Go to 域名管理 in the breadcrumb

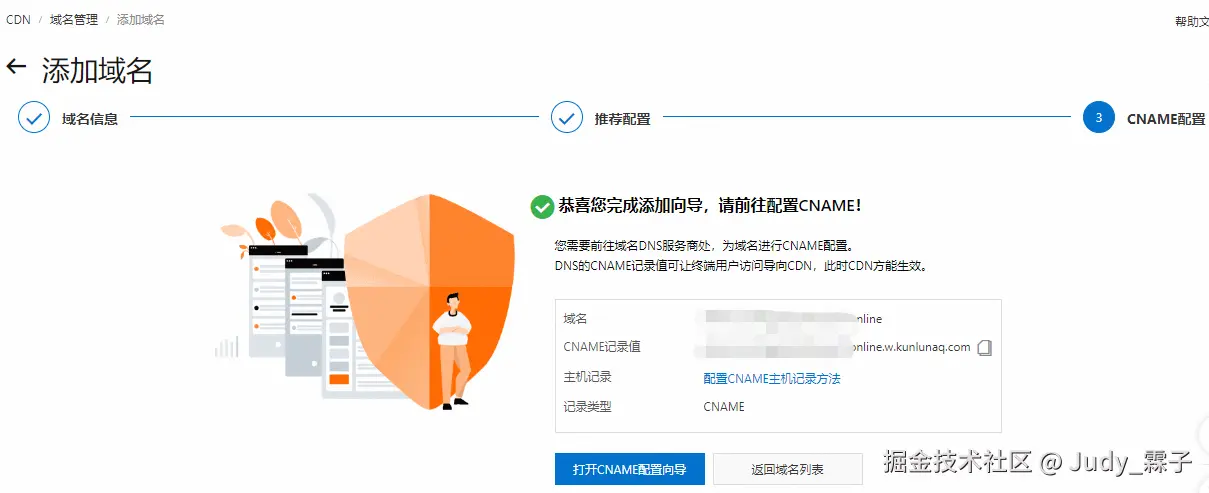(x=74, y=20)
